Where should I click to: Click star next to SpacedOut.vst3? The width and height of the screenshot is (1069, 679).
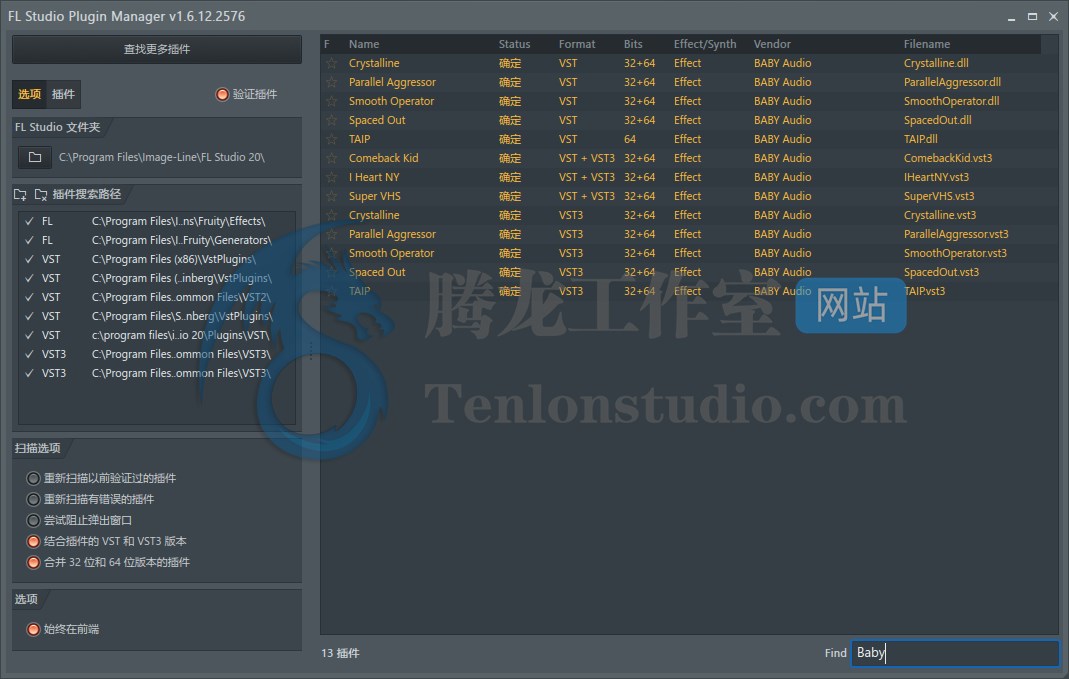tap(331, 273)
